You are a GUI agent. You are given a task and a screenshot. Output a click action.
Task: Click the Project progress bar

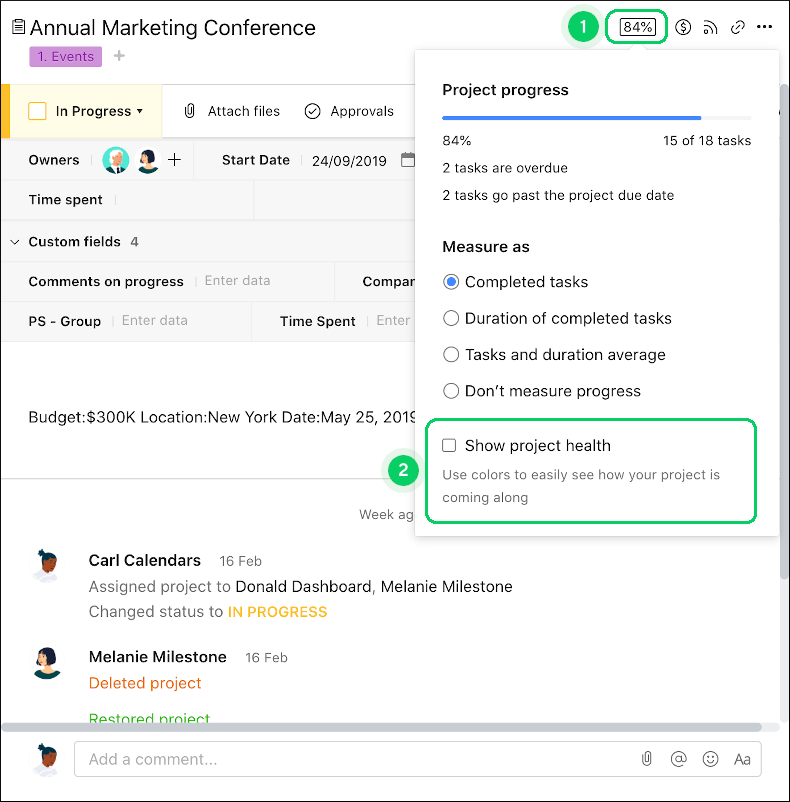coord(596,118)
